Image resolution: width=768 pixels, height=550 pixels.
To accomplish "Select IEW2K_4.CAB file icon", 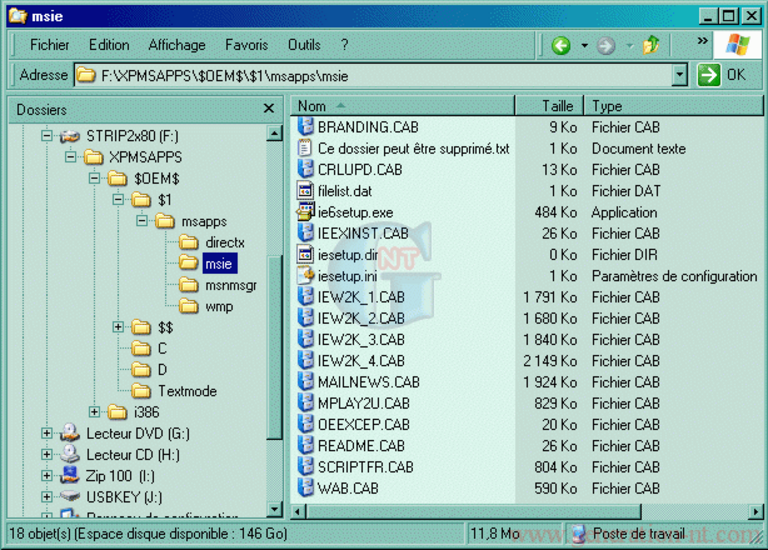I will (306, 360).
